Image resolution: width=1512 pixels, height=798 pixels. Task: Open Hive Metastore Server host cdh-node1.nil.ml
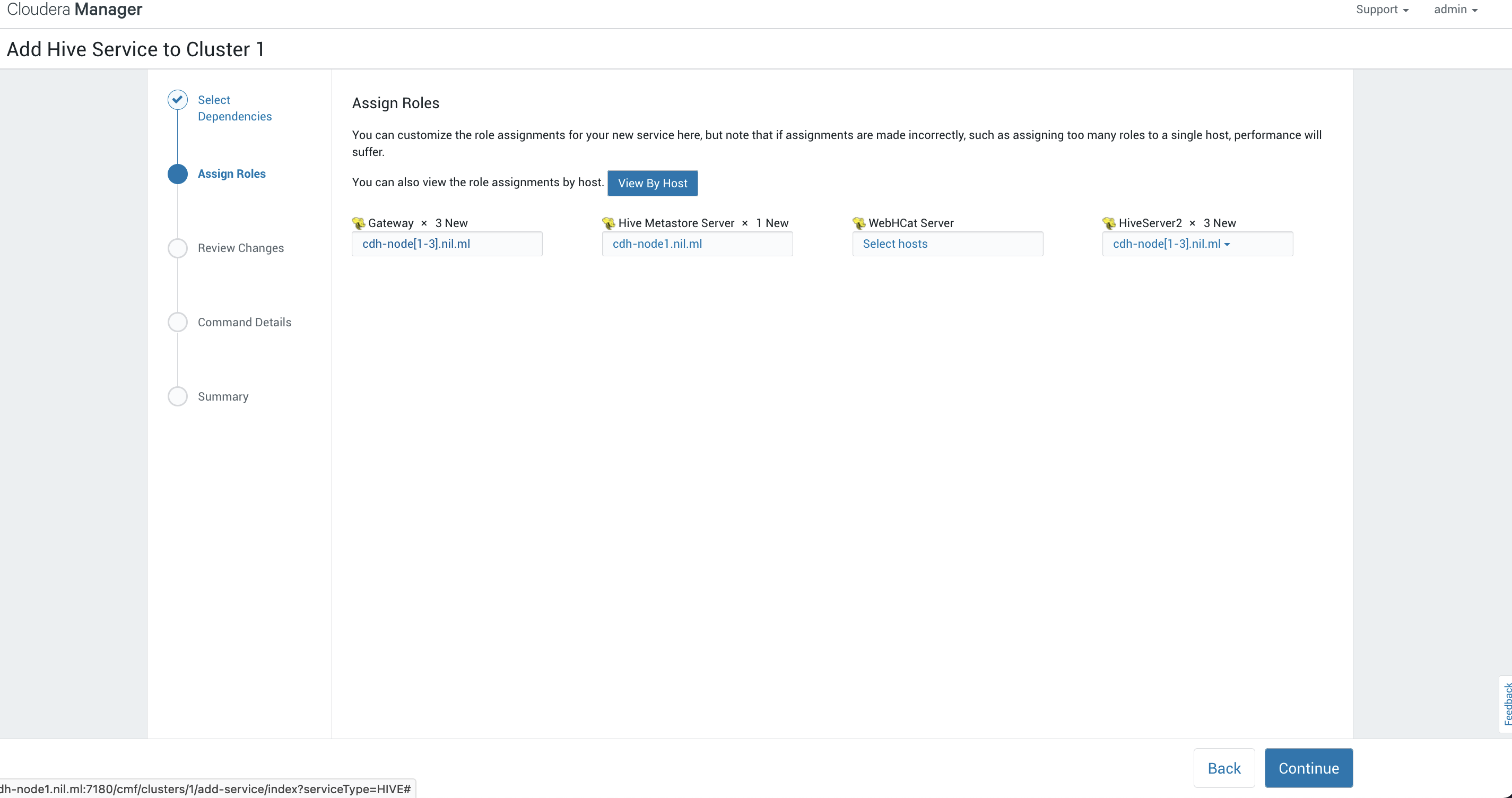(697, 244)
